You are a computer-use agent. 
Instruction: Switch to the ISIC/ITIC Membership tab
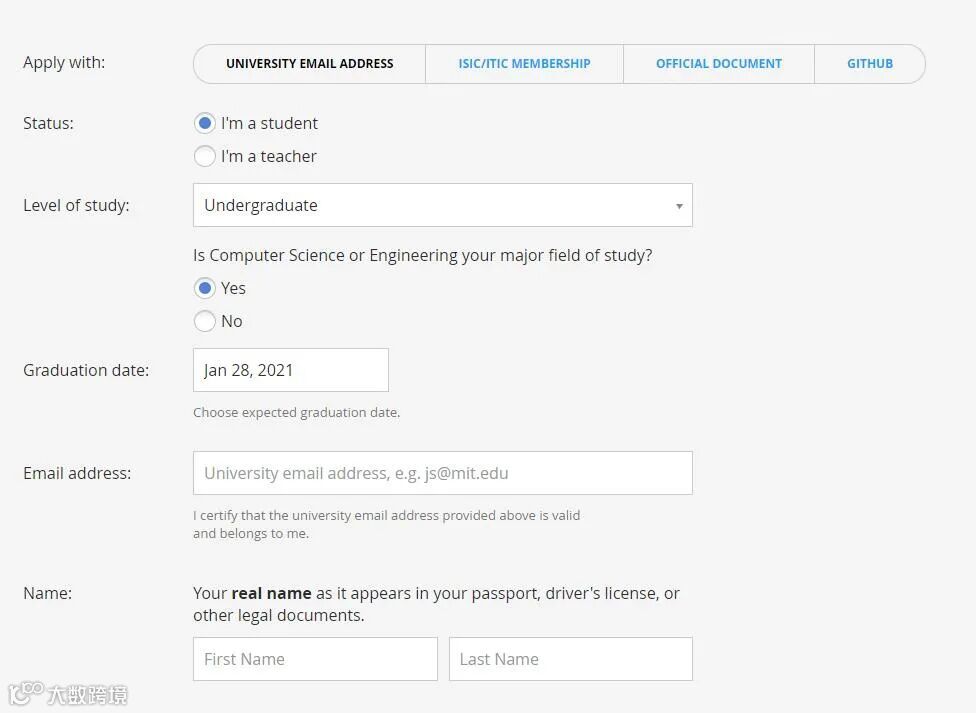[524, 64]
